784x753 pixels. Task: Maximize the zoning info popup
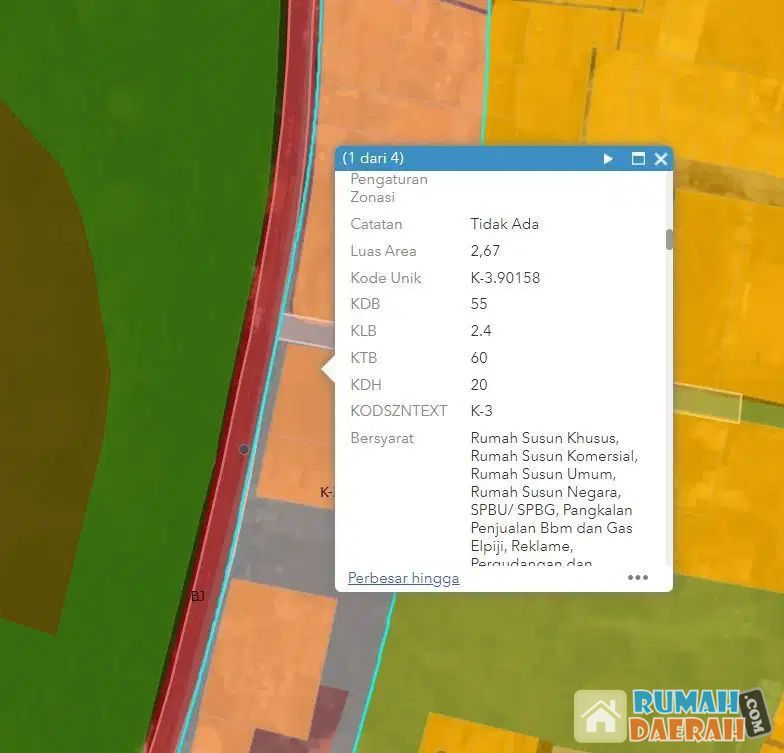pos(638,159)
